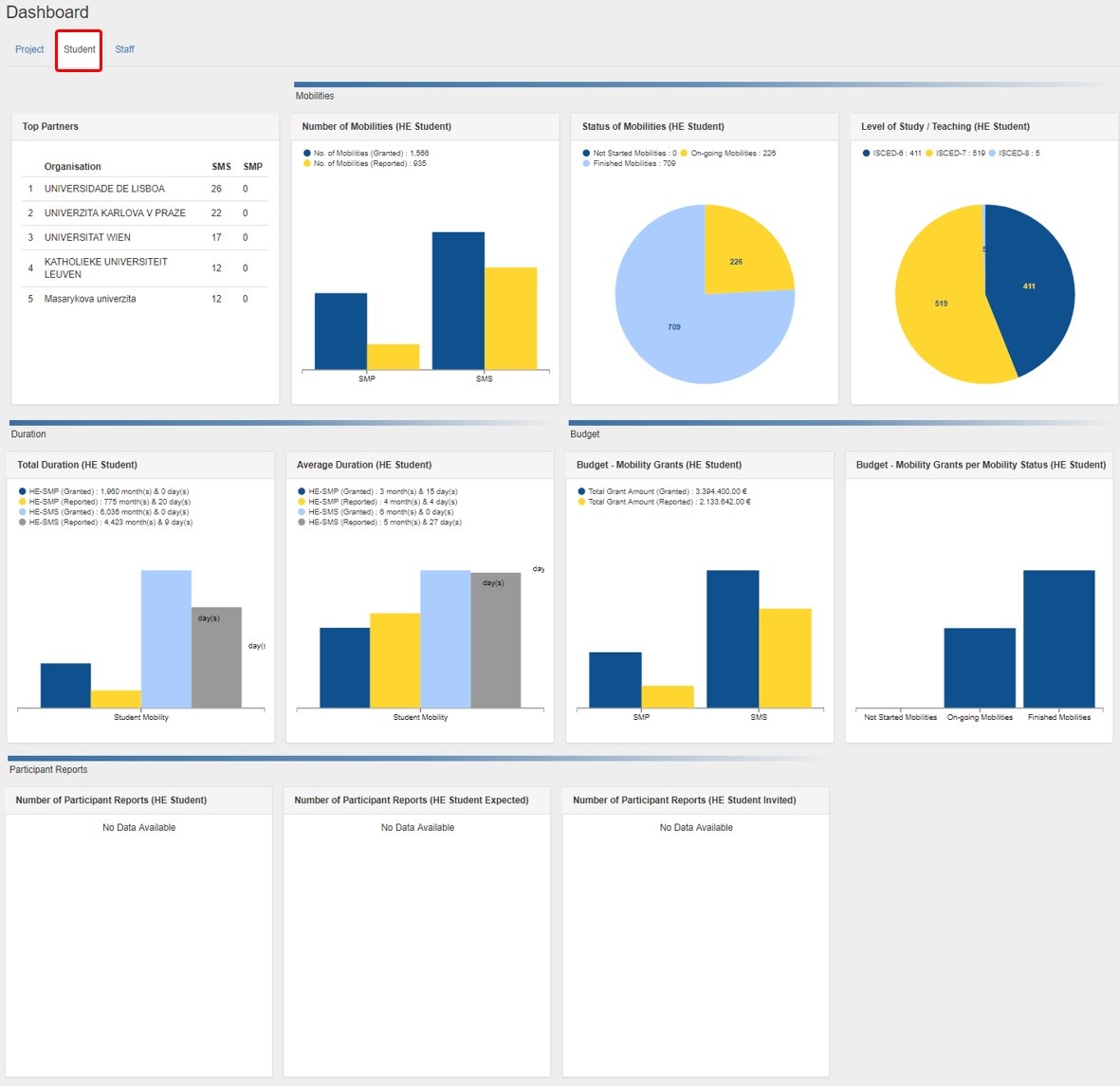
Task: Toggle ISCED-7 legend swatch
Action: click(x=929, y=153)
